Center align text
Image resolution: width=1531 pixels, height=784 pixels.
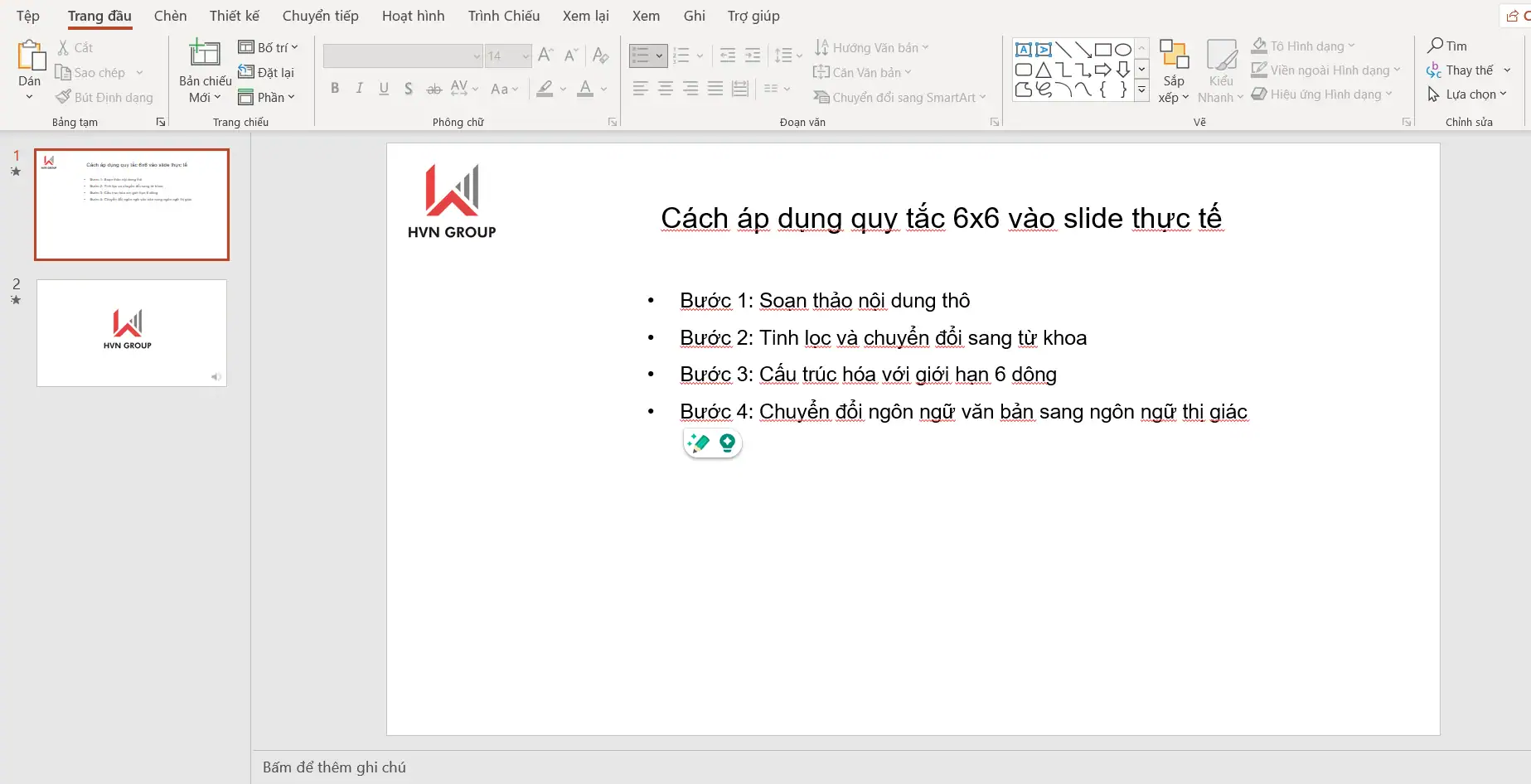[x=665, y=89]
